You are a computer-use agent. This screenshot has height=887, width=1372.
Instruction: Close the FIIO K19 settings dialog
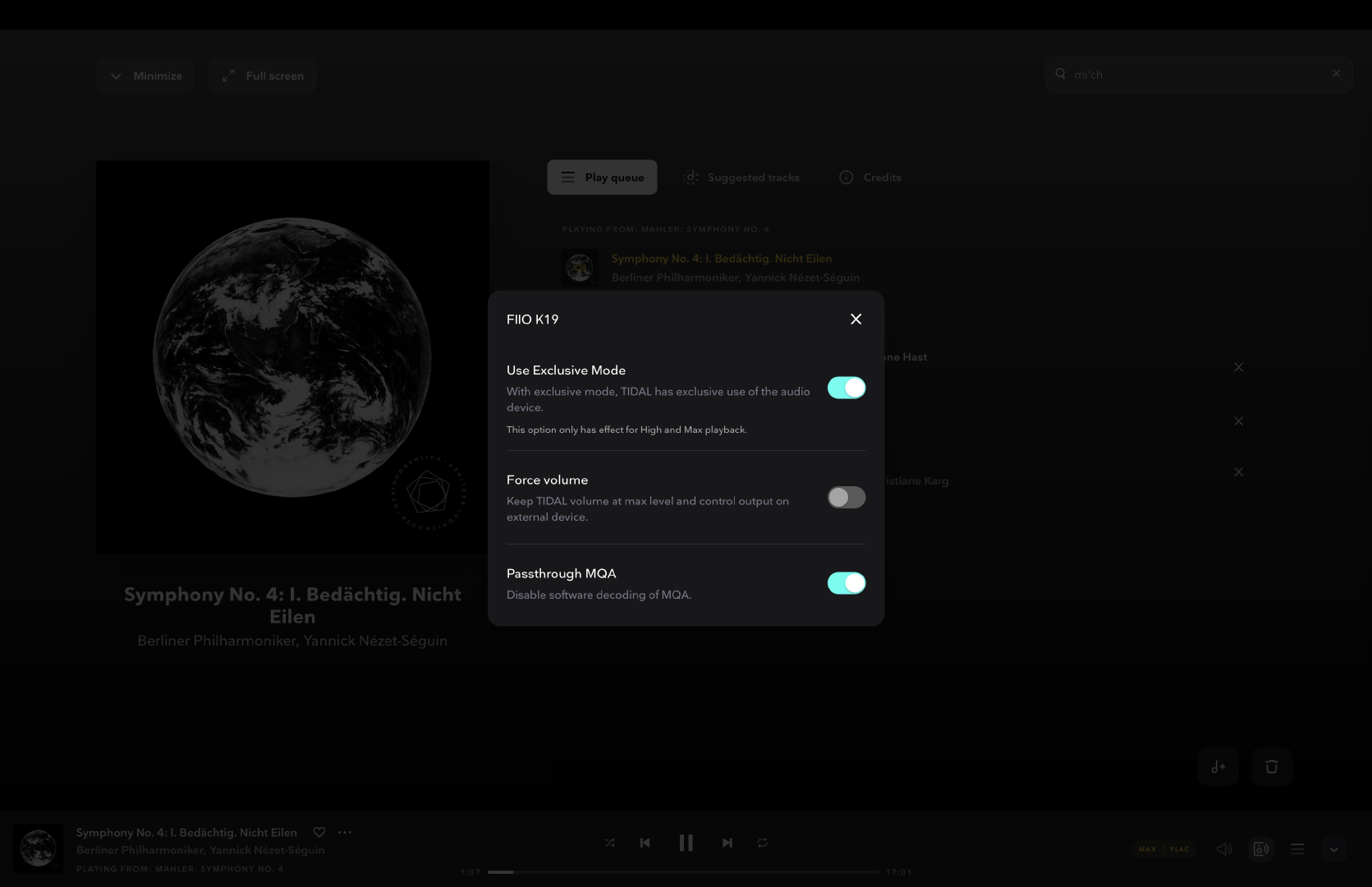(x=856, y=319)
